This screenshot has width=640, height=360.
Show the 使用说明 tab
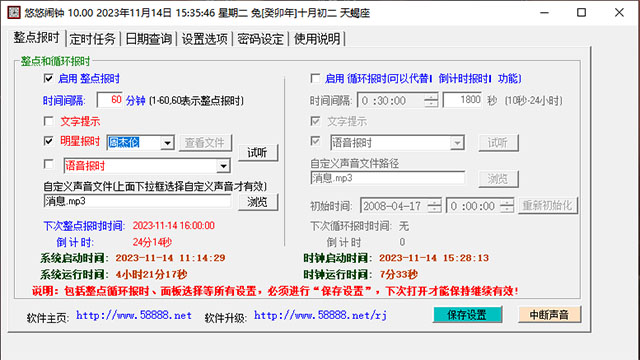coord(317,39)
